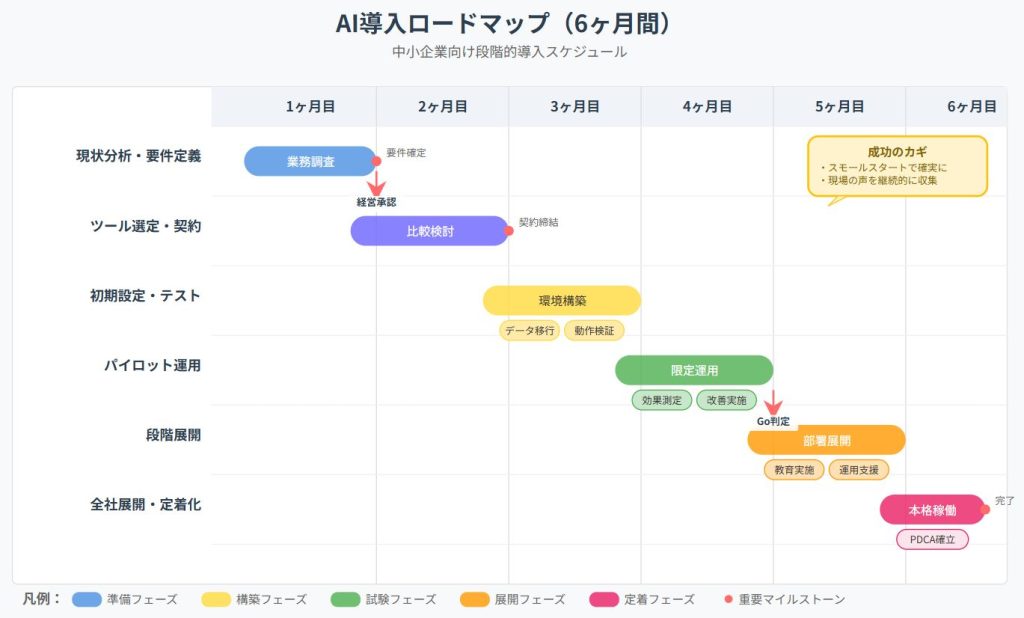This screenshot has height=618, width=1024.
Task: Select the パイロット運用 row label
Action: tap(152, 366)
